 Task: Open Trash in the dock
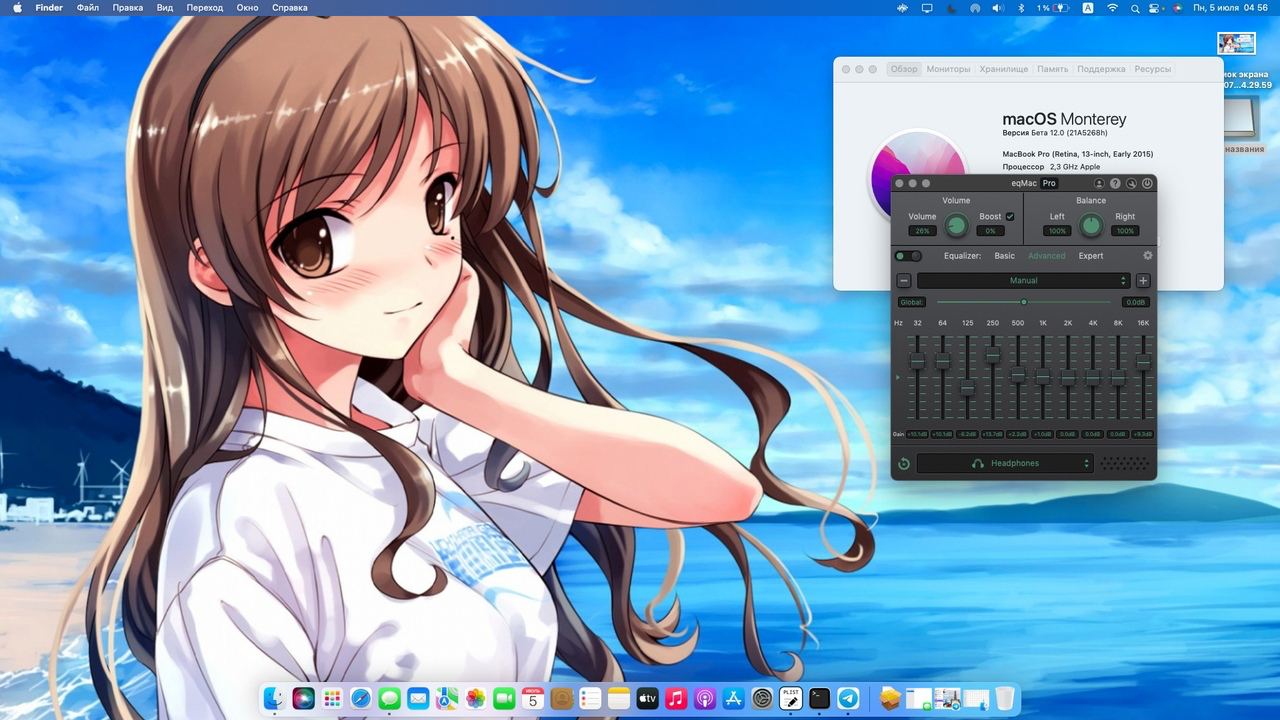point(1005,699)
